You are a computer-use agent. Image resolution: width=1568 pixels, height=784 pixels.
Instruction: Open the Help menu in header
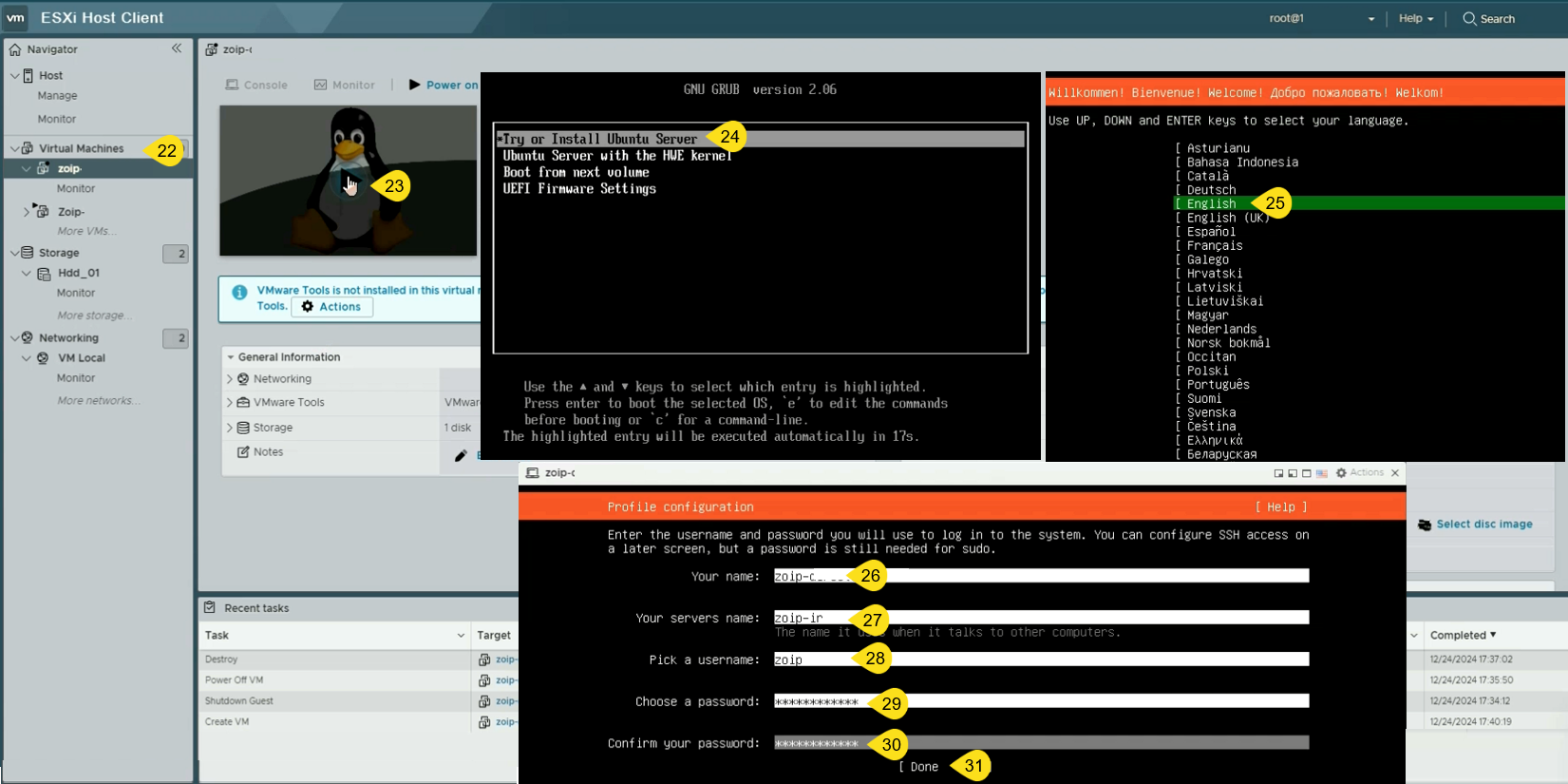click(1416, 18)
